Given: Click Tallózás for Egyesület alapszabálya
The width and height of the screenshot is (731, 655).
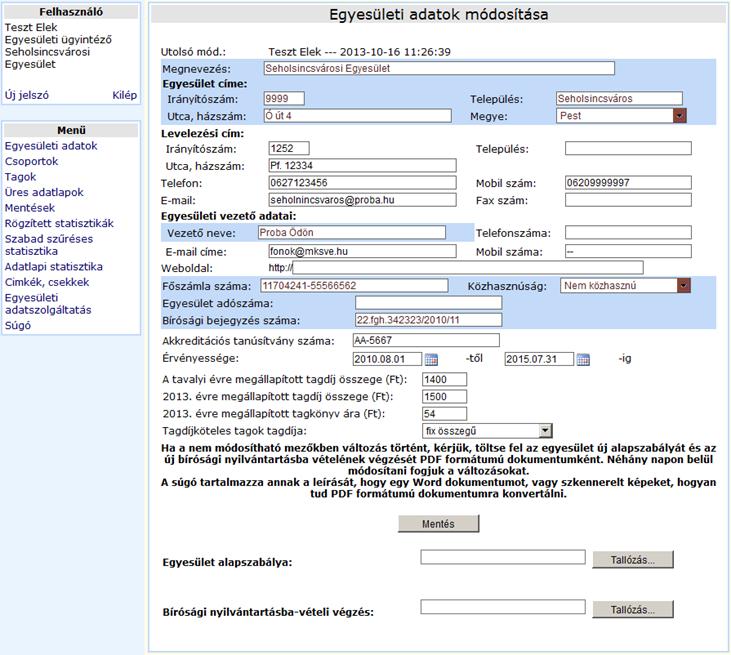Looking at the screenshot, I should (x=633, y=559).
